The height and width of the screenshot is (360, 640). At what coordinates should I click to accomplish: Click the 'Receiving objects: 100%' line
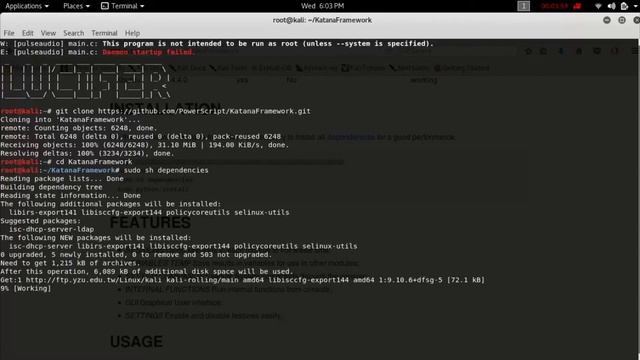(144, 145)
